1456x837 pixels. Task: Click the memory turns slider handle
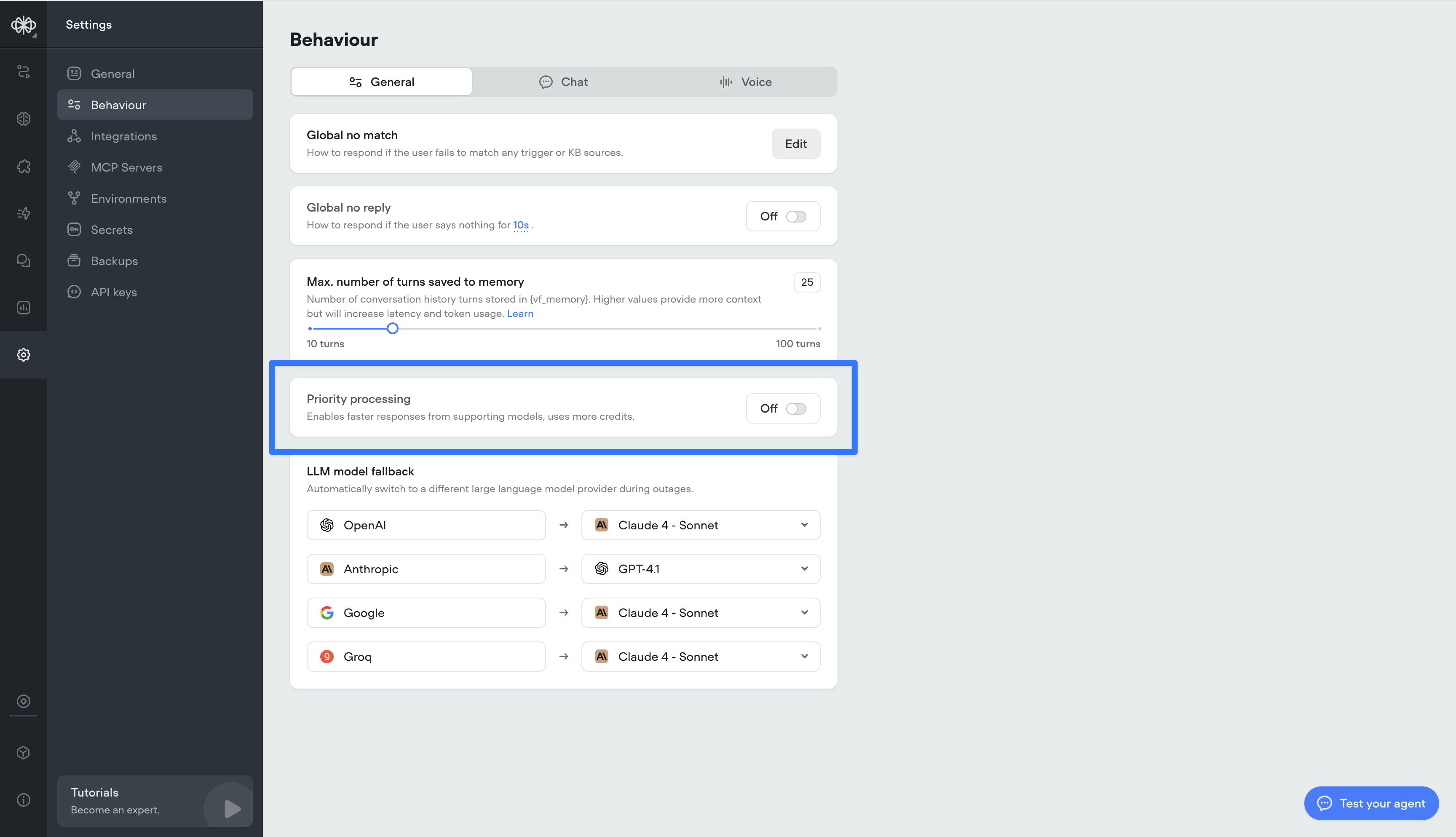click(393, 328)
